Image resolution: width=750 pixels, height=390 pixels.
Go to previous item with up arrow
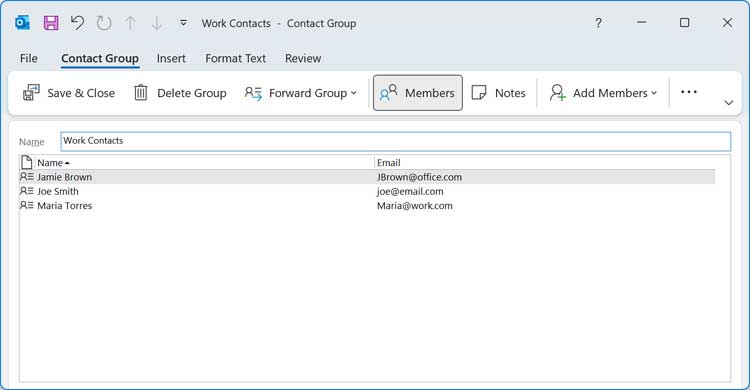(x=130, y=23)
